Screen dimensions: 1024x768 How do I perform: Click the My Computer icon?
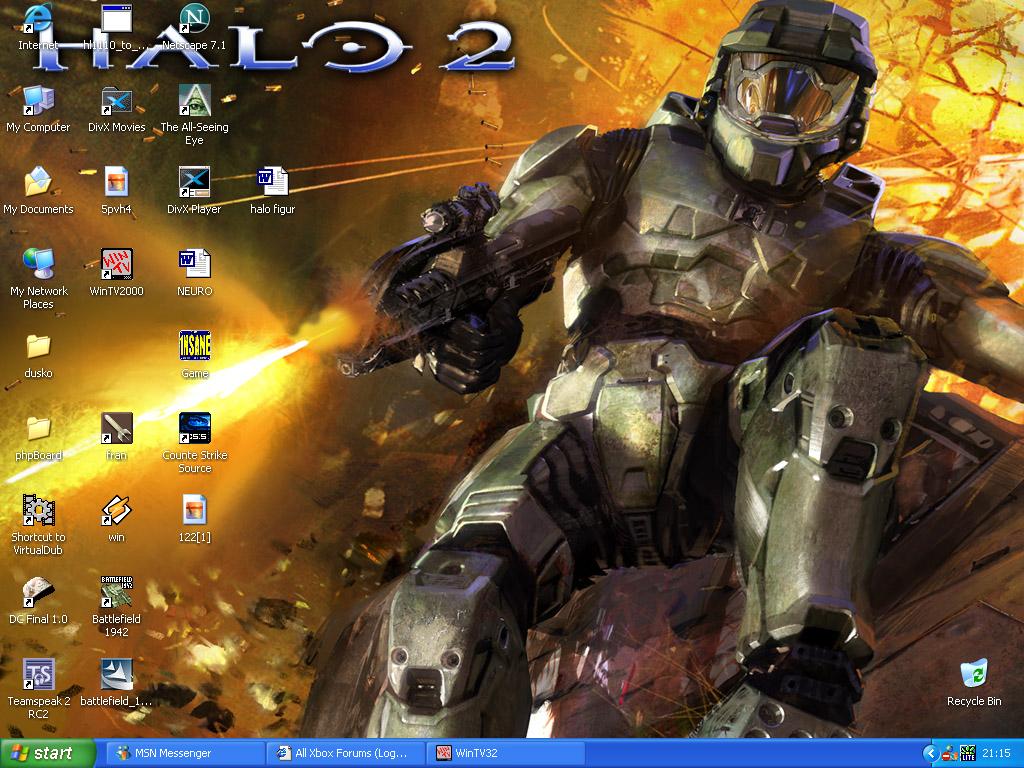(39, 101)
